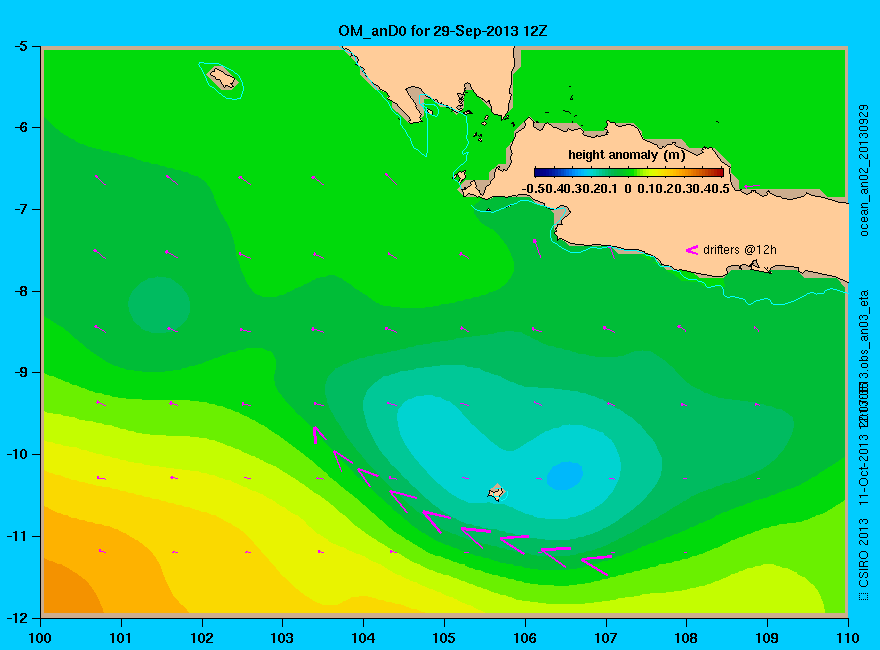Click the y-axis label '-10'
This screenshot has width=880, height=650.
point(17,454)
